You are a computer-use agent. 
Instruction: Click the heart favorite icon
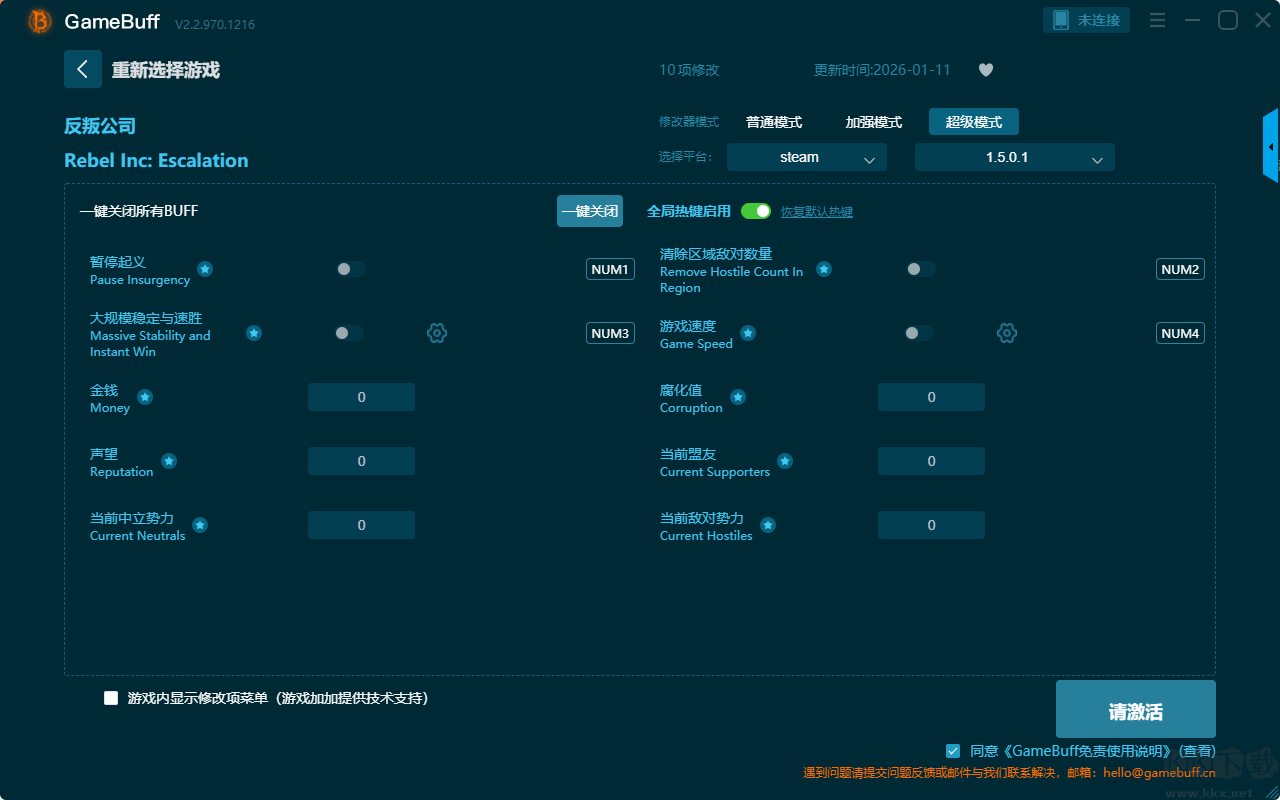tap(985, 70)
